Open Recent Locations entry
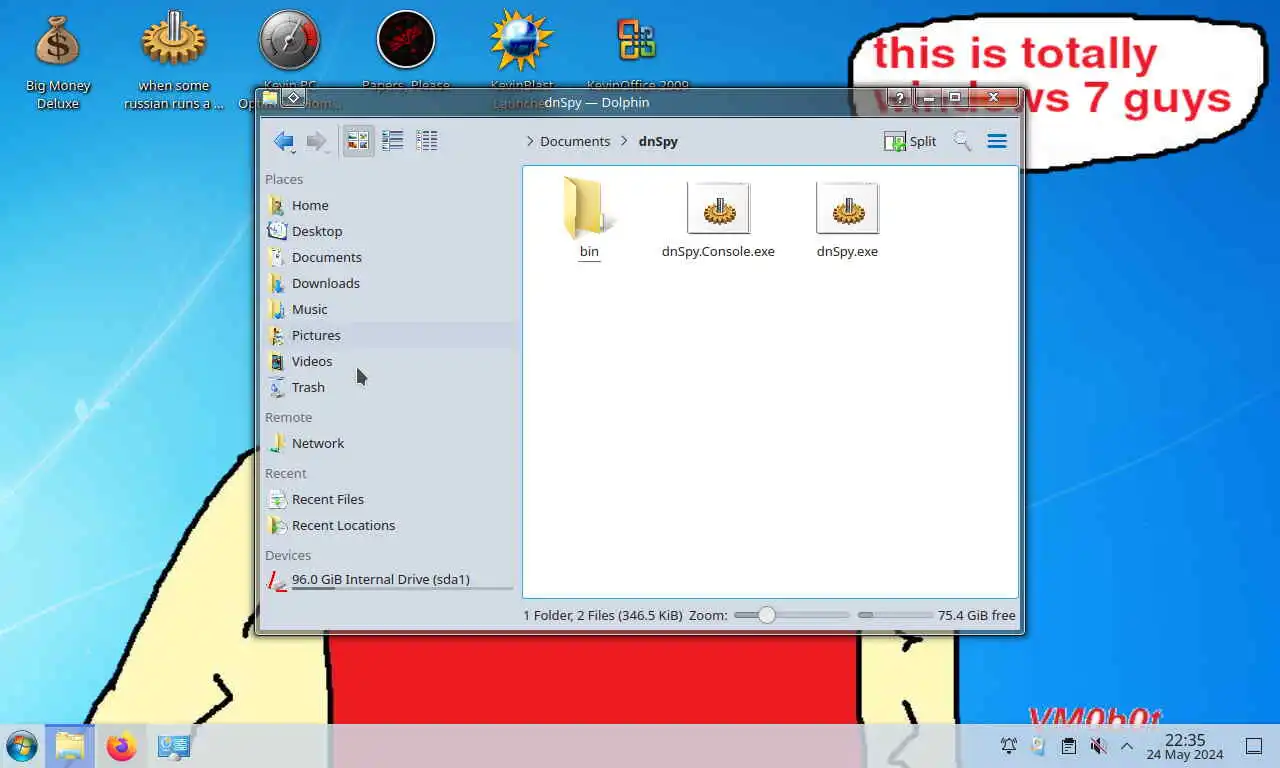 pos(388,525)
